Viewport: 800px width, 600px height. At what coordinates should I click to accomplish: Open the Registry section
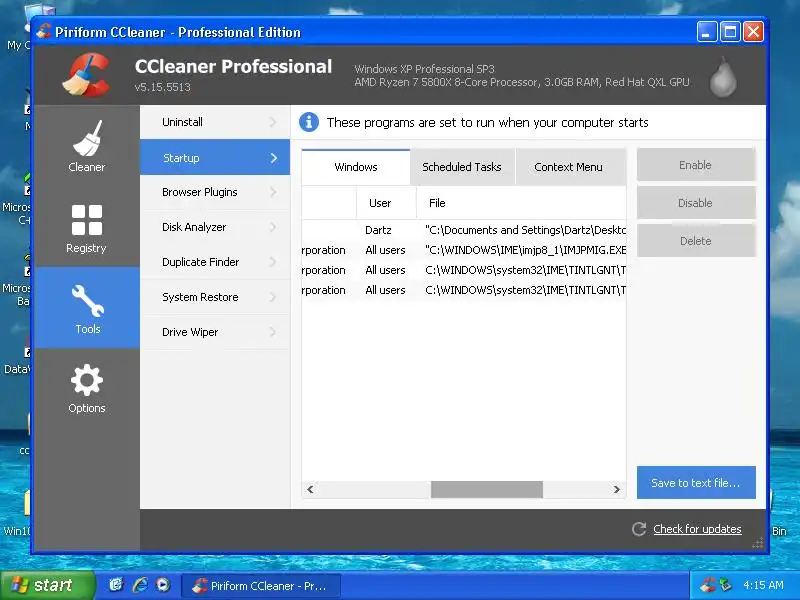[x=87, y=228]
